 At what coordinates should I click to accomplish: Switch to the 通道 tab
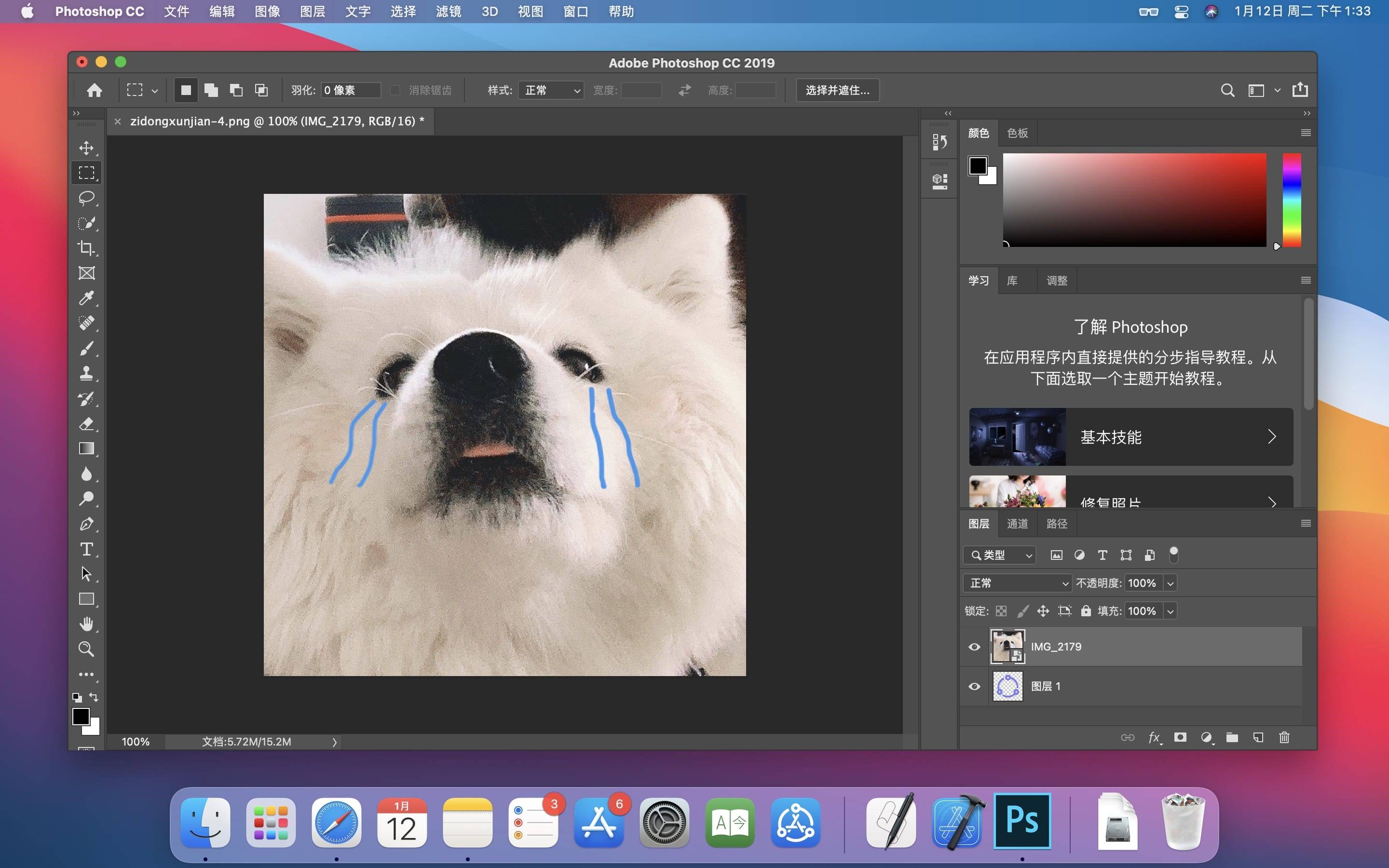click(1017, 524)
